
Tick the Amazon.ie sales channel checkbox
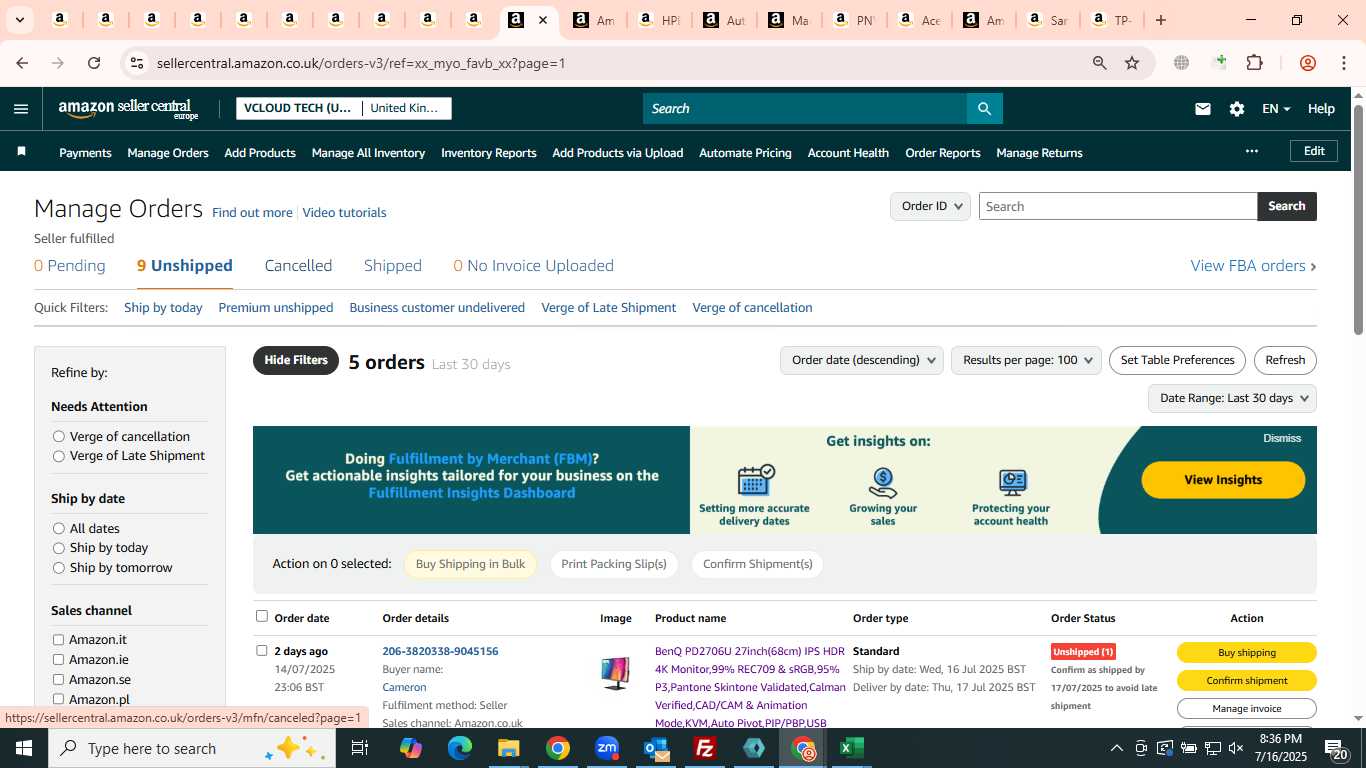coord(58,660)
